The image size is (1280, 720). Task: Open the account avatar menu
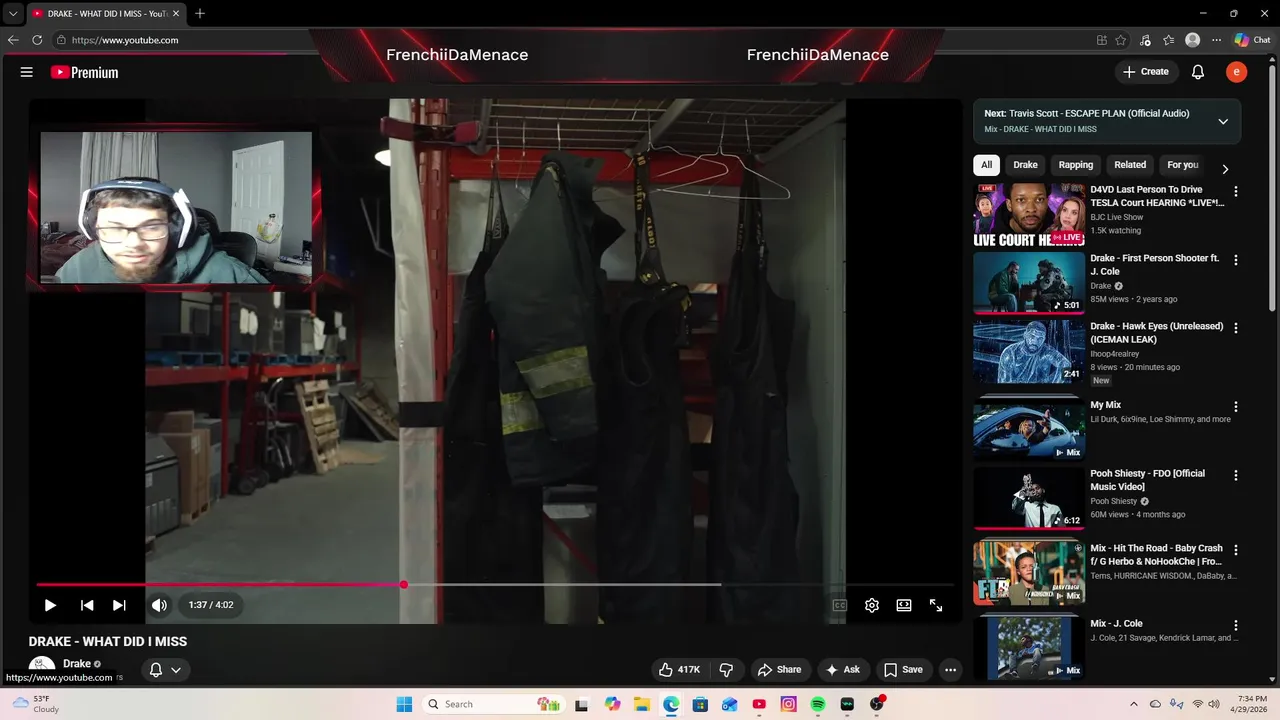1237,72
